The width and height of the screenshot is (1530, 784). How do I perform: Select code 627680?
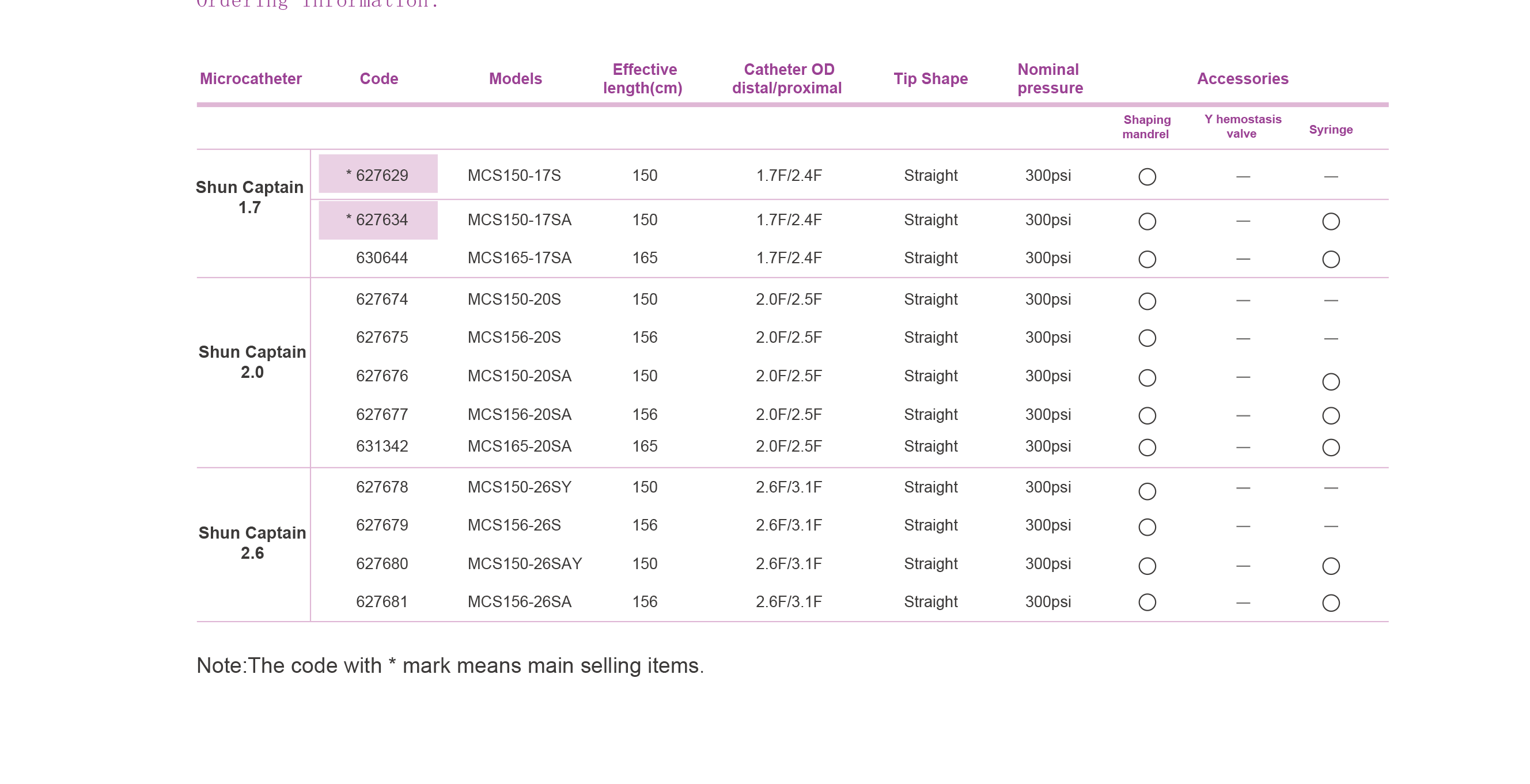tap(382, 563)
